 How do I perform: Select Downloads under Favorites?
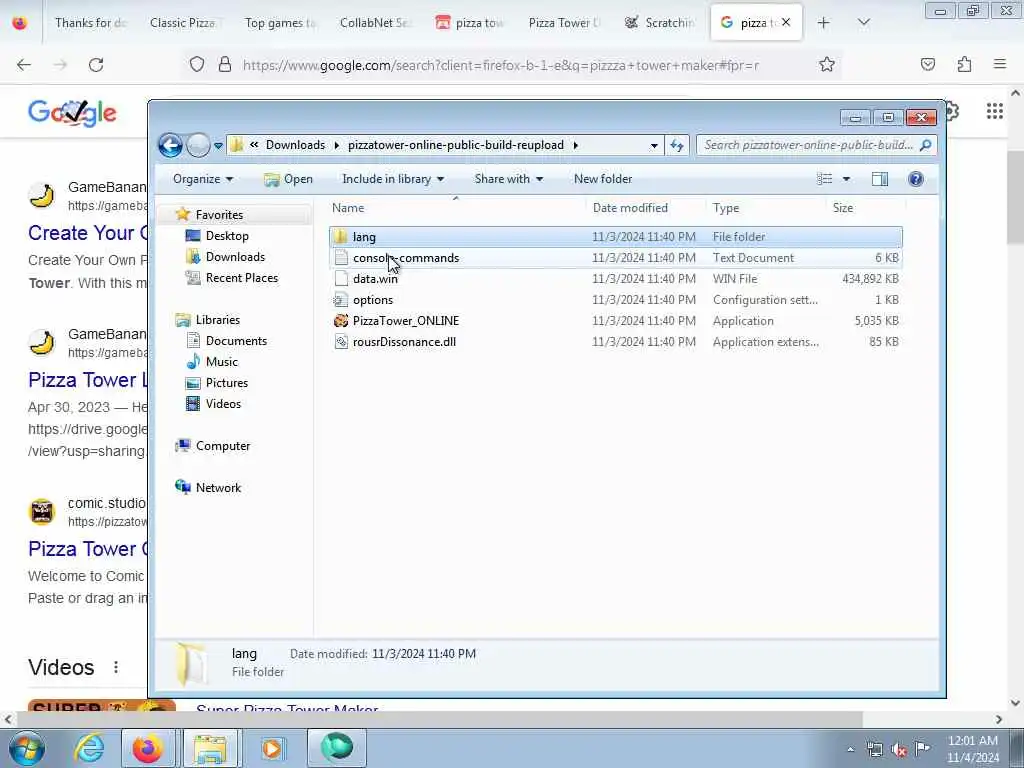pos(235,257)
